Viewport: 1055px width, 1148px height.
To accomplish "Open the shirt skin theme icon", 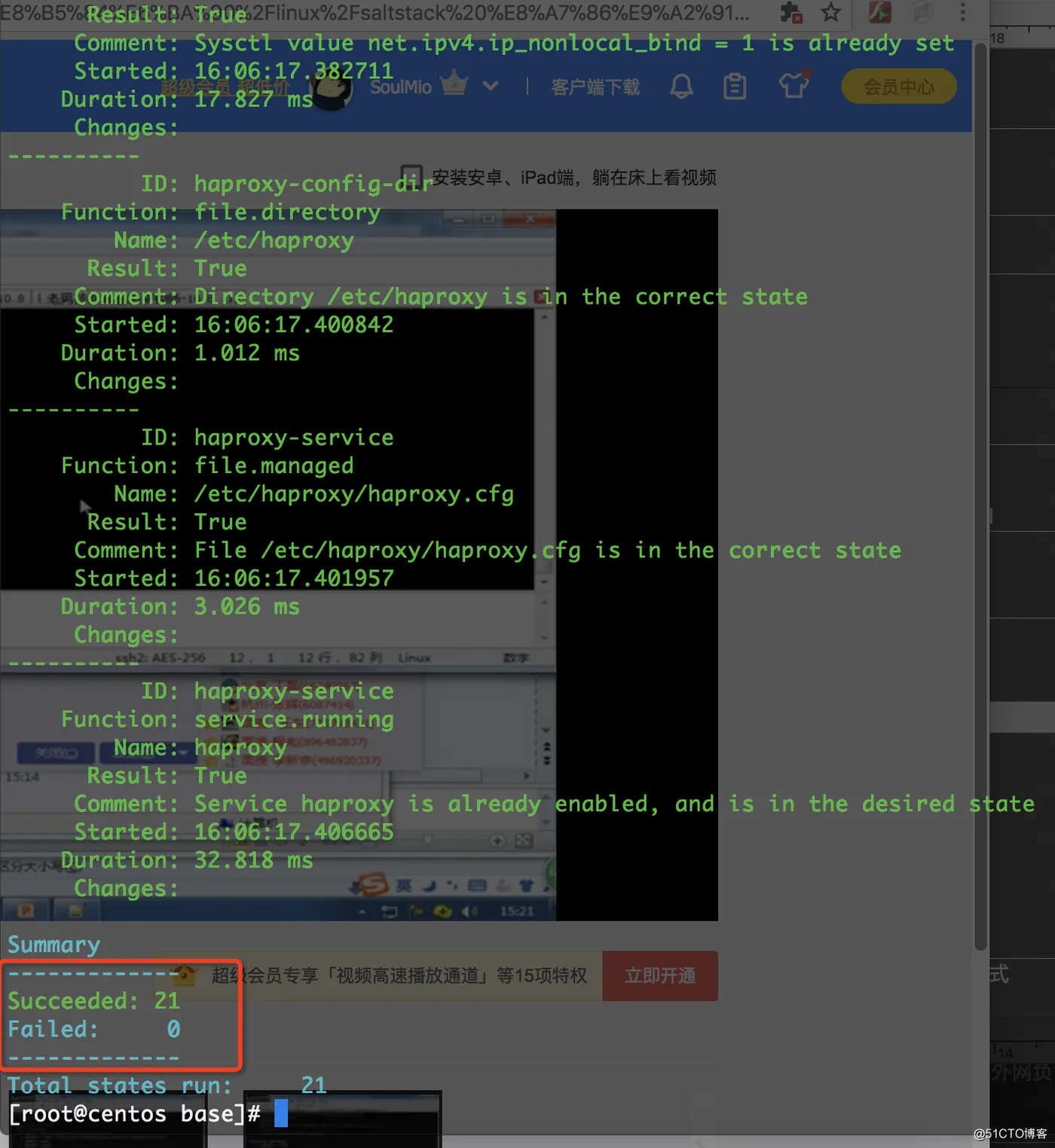I will click(794, 85).
